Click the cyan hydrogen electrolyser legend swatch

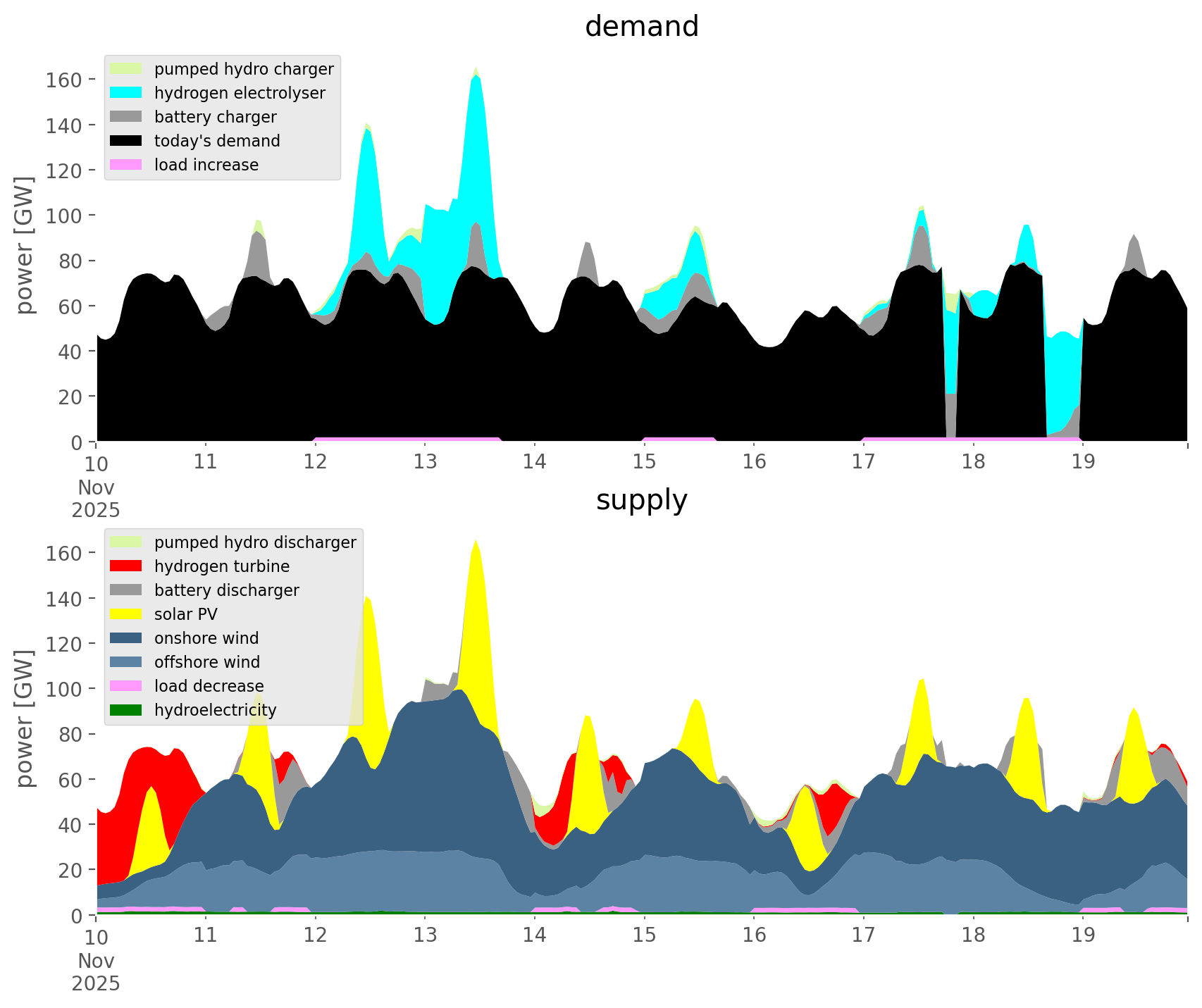[x=126, y=93]
